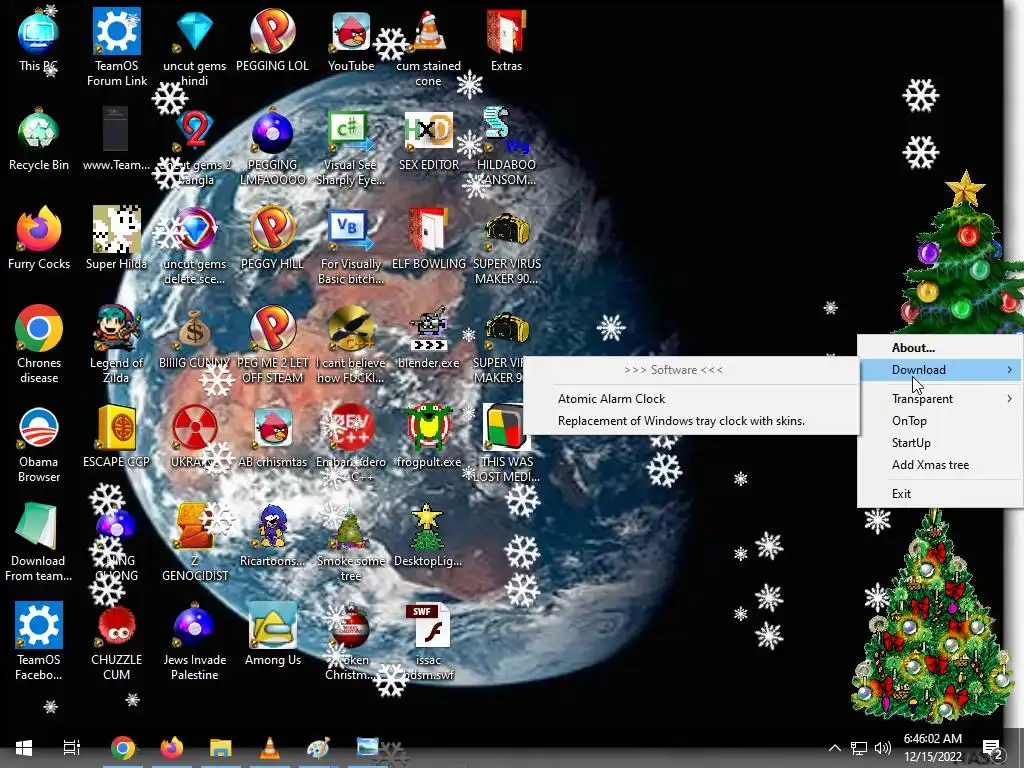
Task: Open the TeamOS Forum Link shortcut
Action: (x=116, y=48)
